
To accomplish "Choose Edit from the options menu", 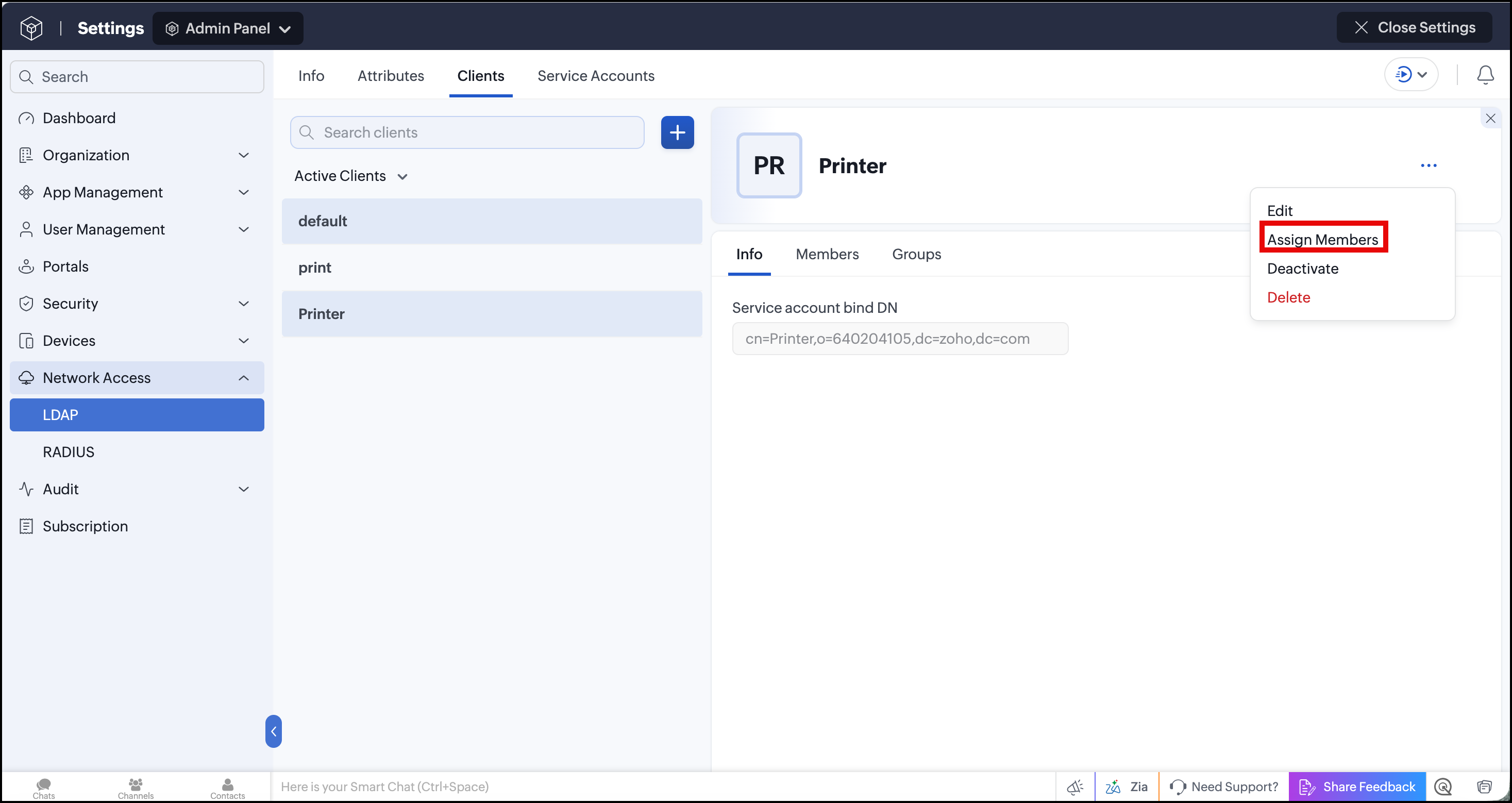I will click(x=1280, y=211).
